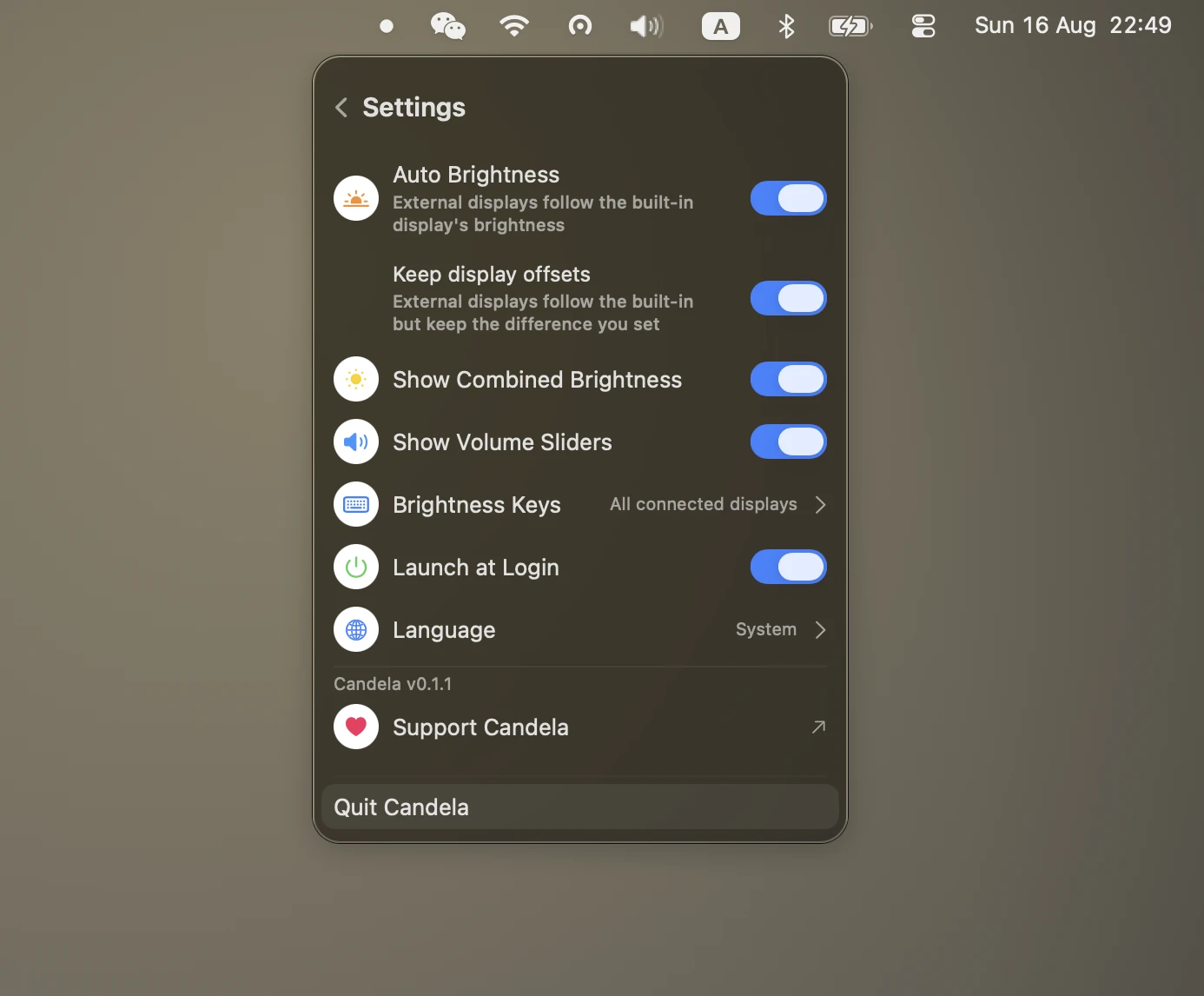Viewport: 1204px width, 996px height.
Task: Click the Show Volume Sliders label
Action: (502, 442)
